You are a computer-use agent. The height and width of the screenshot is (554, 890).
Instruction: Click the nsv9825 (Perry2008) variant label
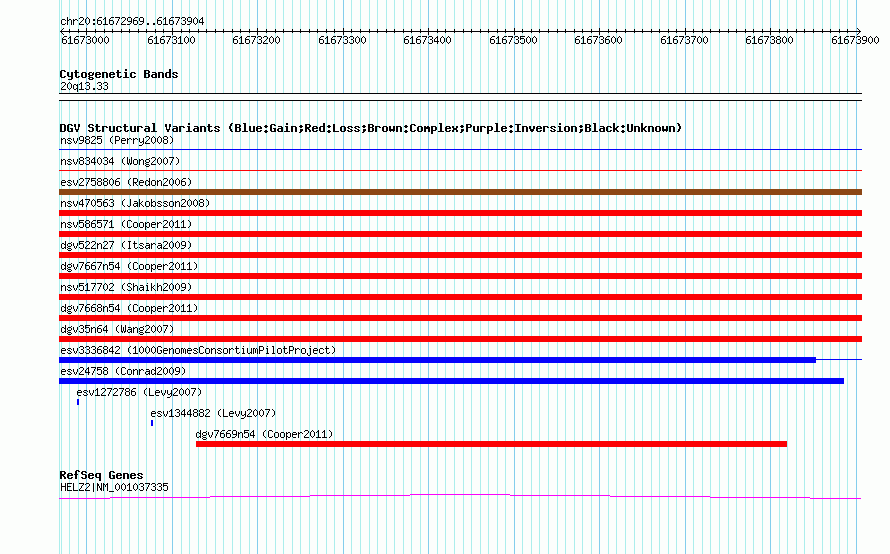(117, 140)
